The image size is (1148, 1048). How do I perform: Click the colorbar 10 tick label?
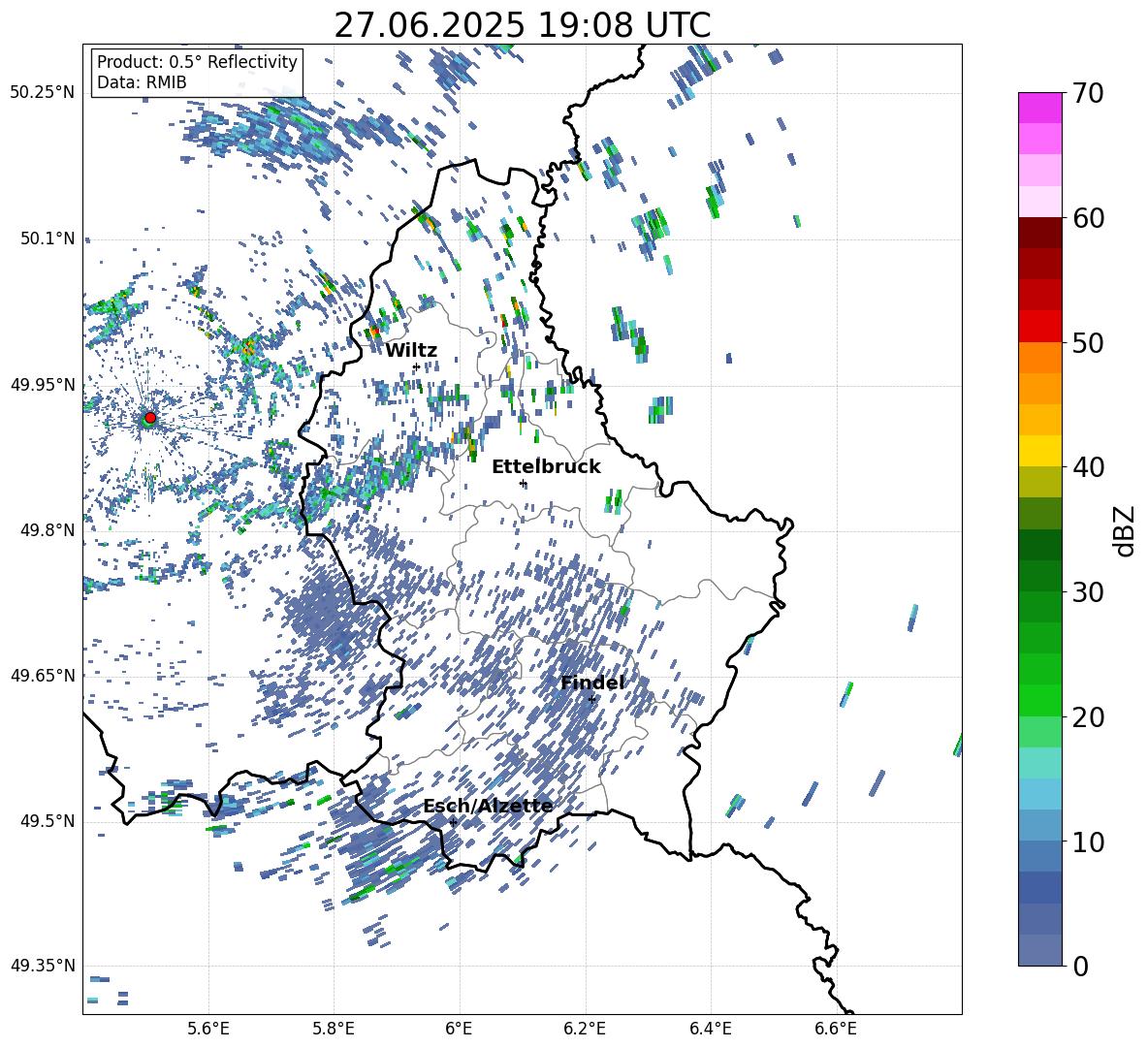click(x=1088, y=842)
